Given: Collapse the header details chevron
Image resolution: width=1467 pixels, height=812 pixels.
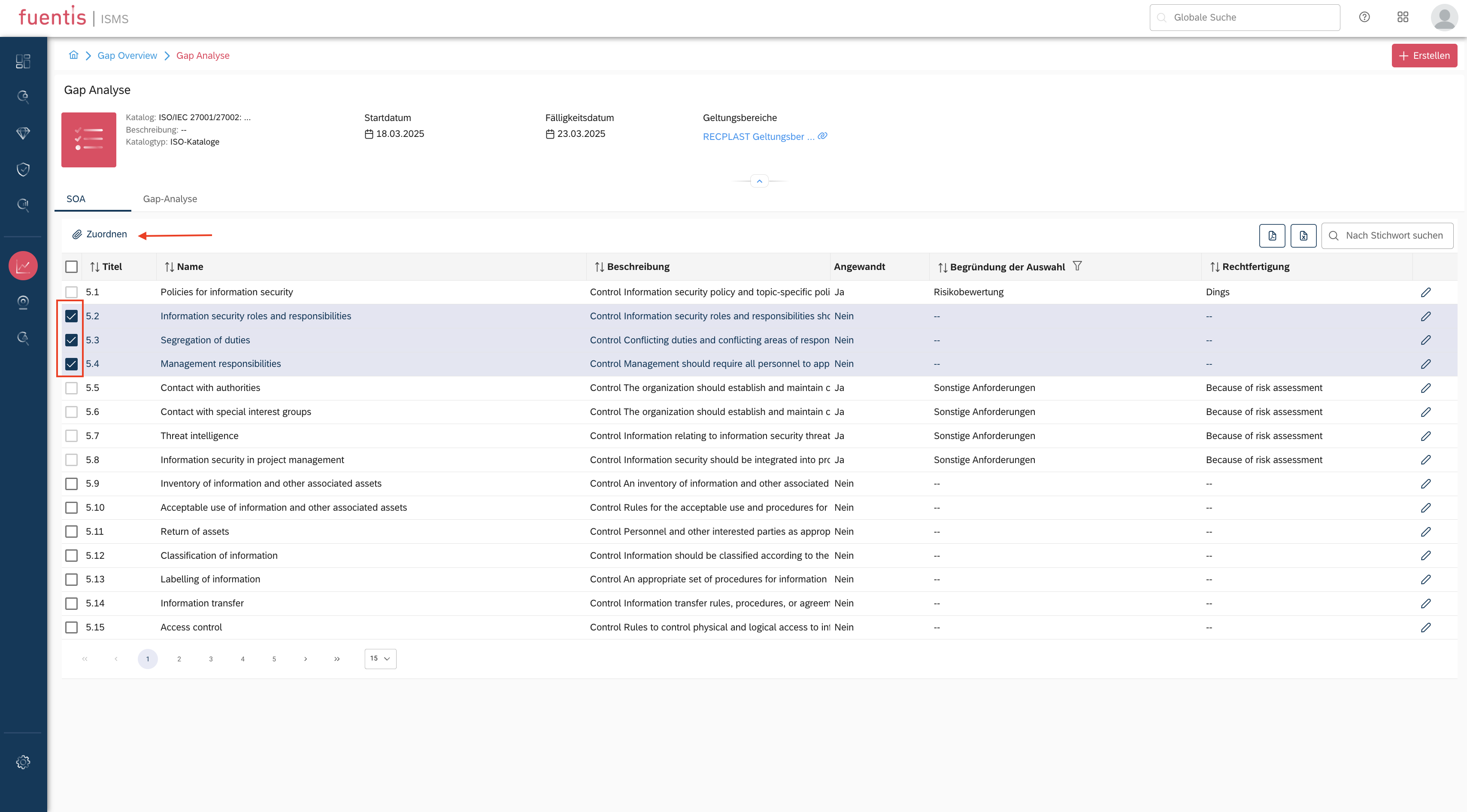Looking at the screenshot, I should pos(759,181).
